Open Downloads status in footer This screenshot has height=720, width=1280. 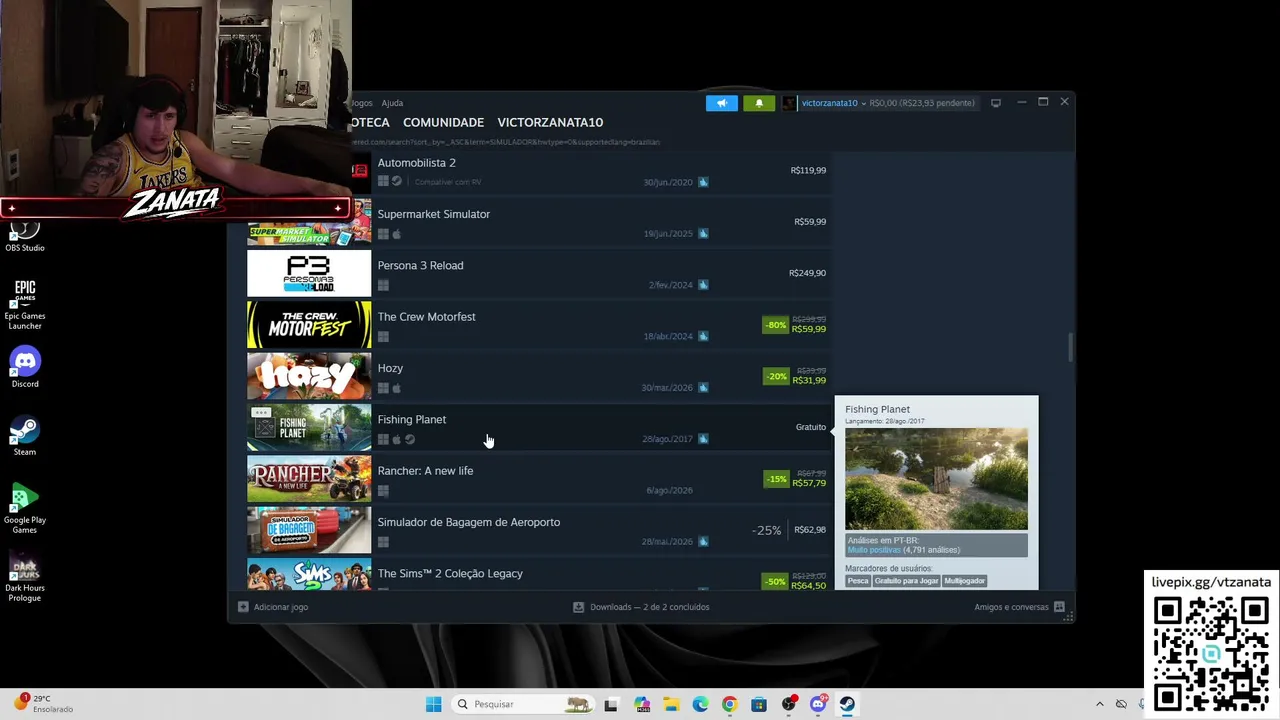(x=649, y=607)
